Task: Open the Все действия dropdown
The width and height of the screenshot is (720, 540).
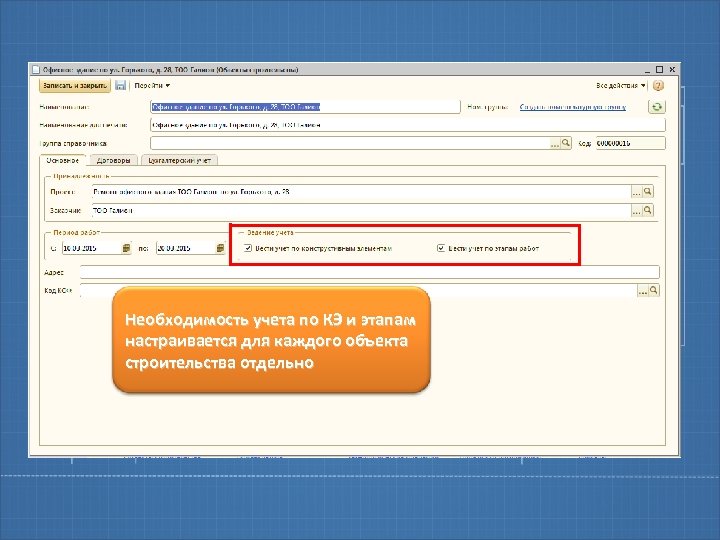Action: click(621, 85)
